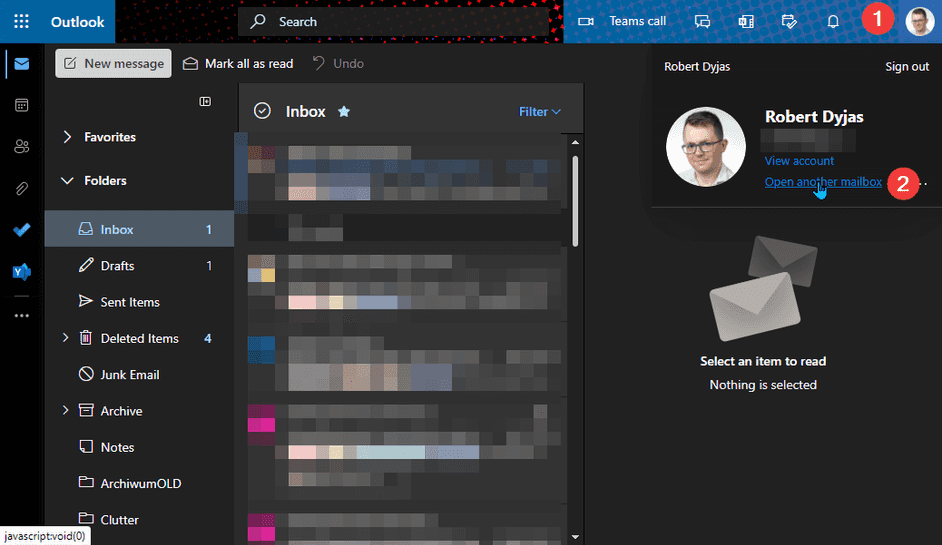Open the Files attachments module
This screenshot has width=942, height=545.
[x=22, y=189]
